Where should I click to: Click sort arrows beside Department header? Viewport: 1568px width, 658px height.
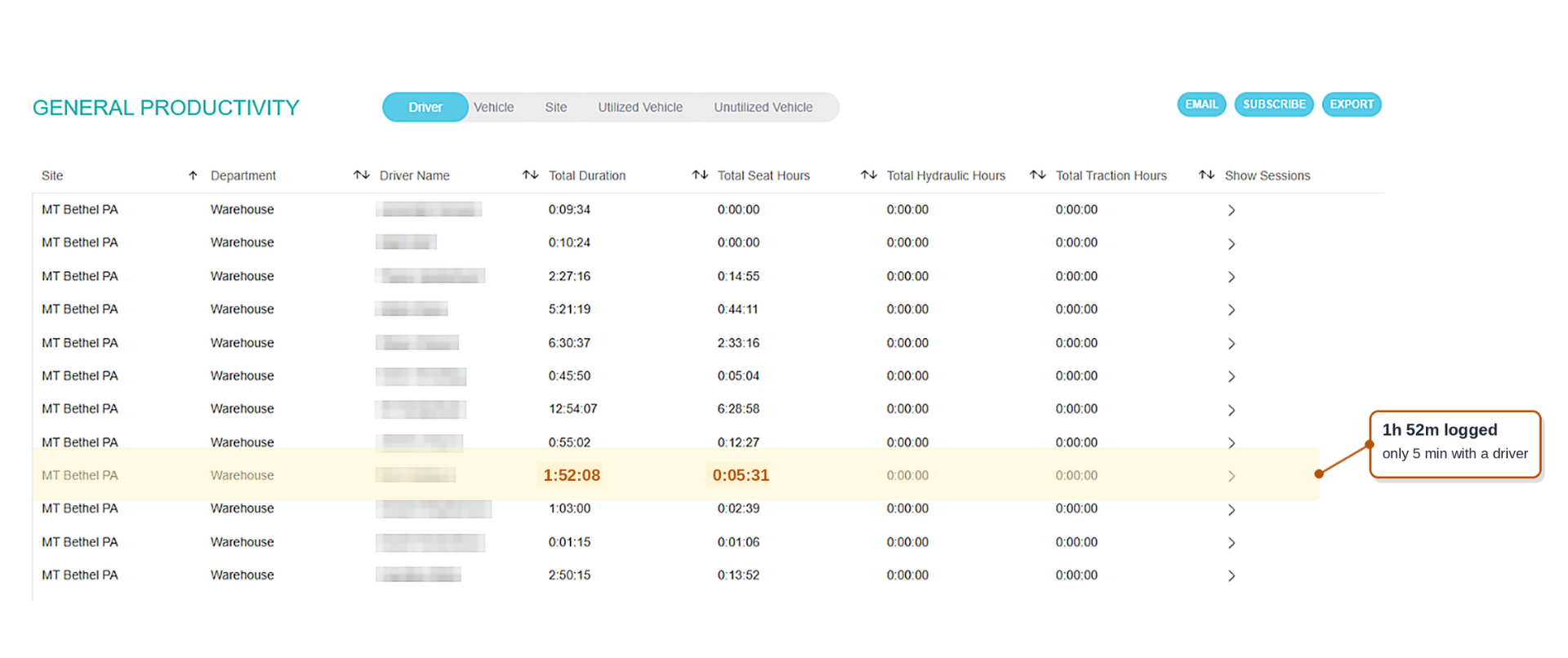coord(361,176)
